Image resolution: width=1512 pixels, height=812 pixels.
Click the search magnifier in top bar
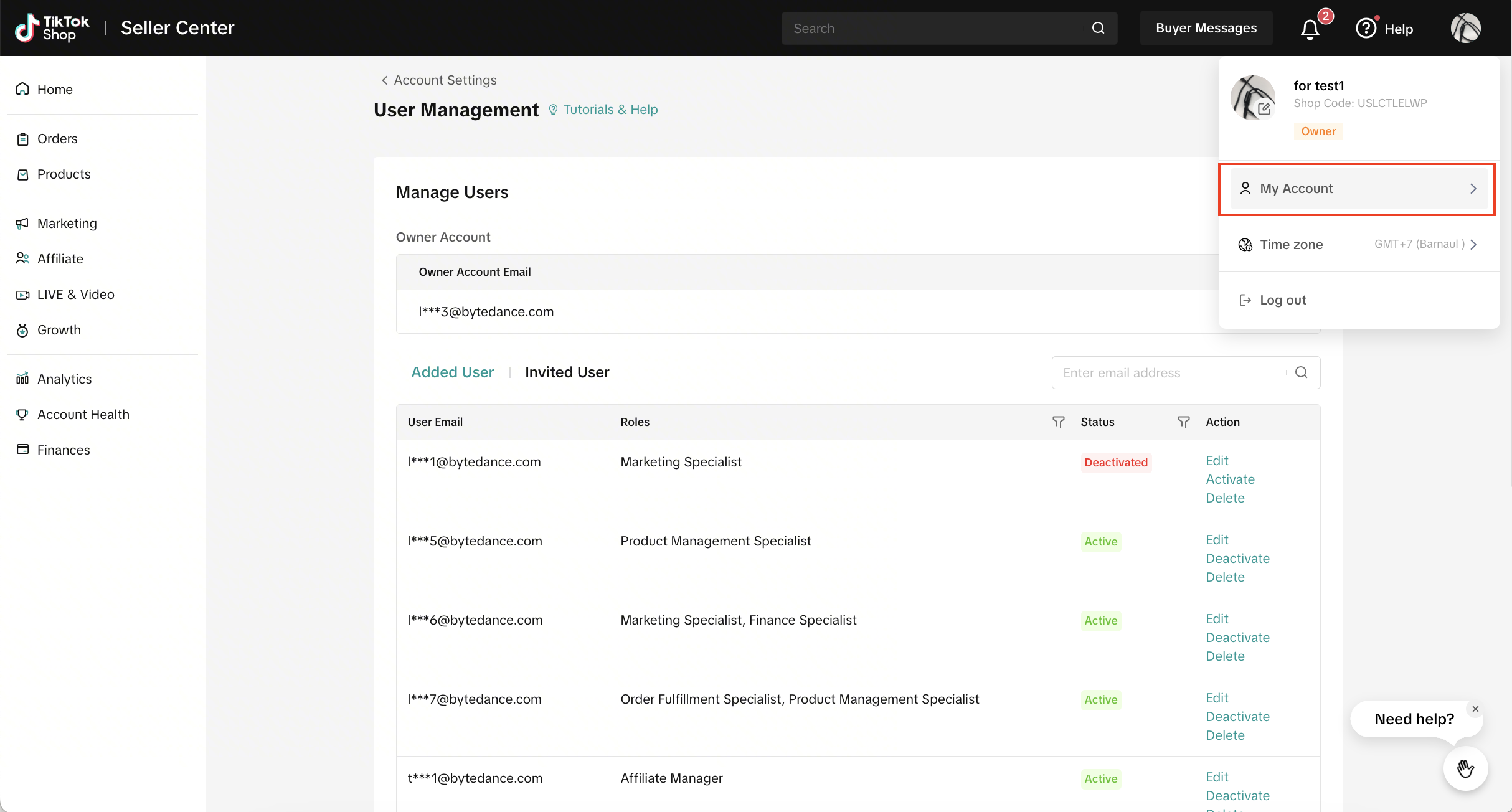(x=1098, y=28)
